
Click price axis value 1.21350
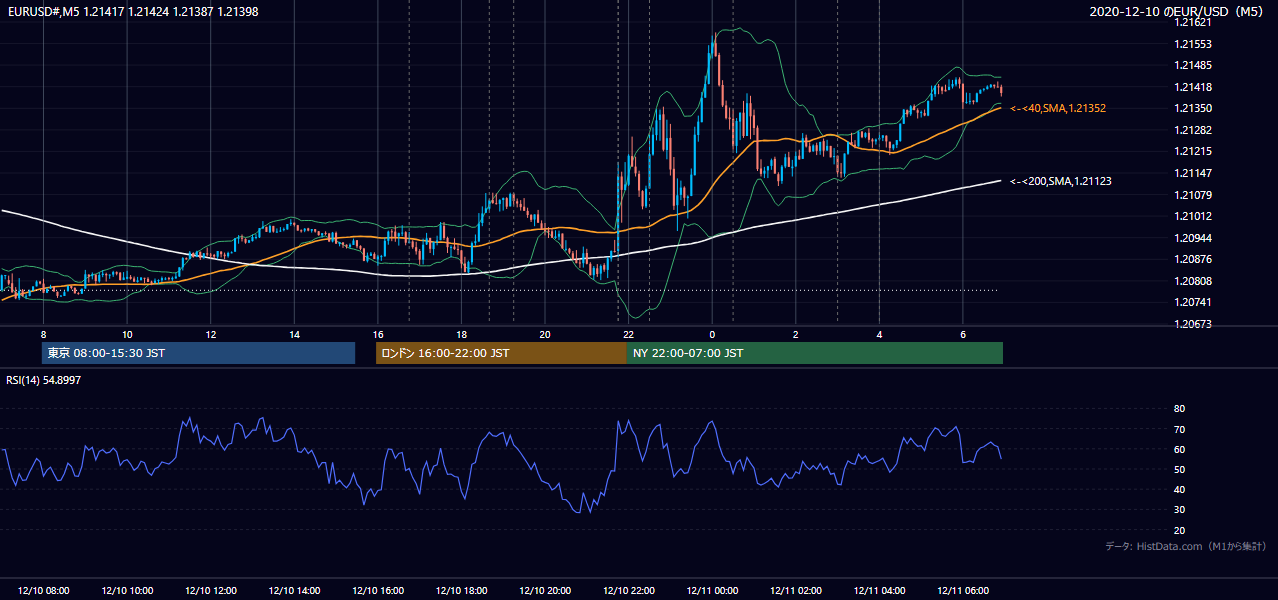tap(1194, 108)
